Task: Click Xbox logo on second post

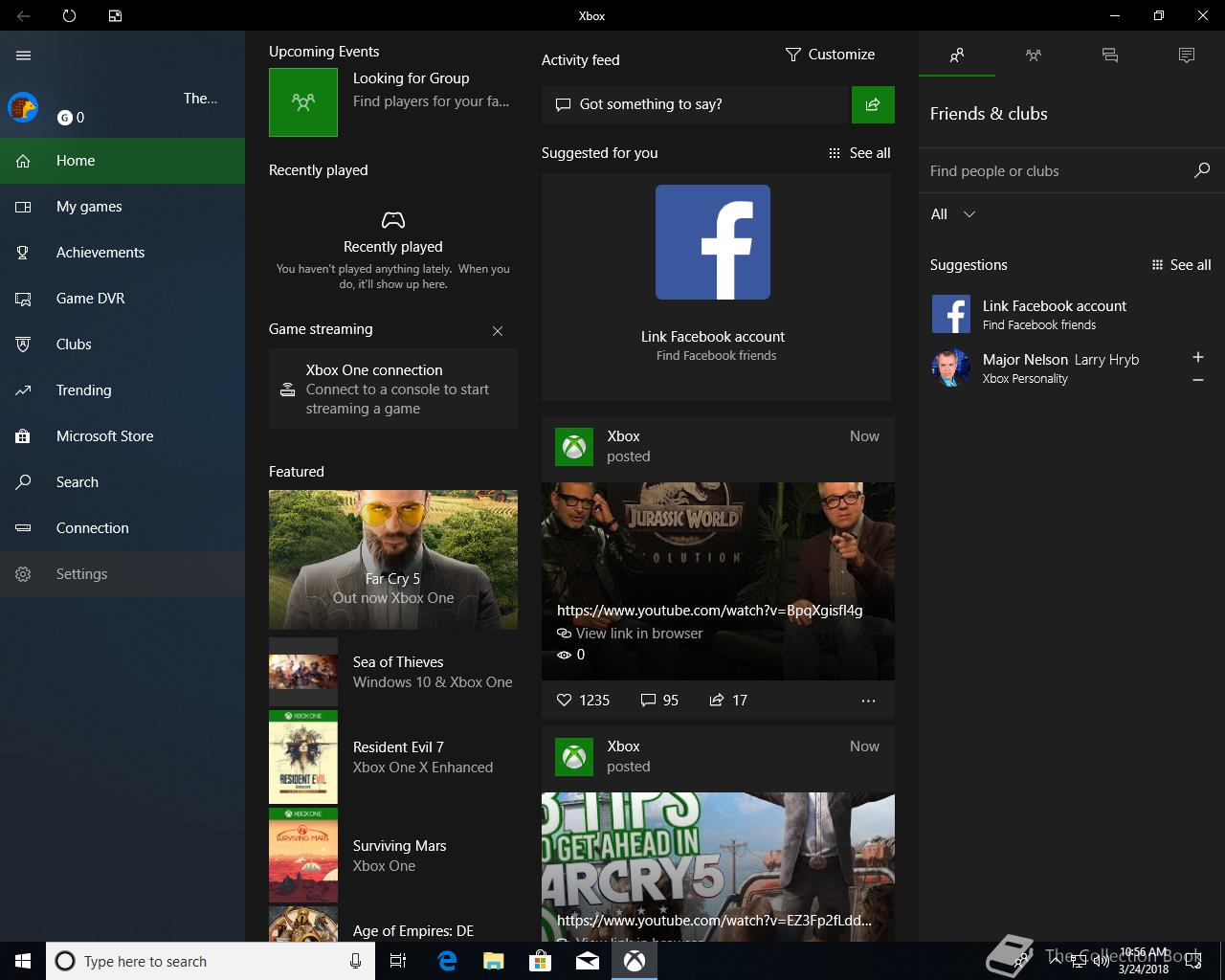Action: 574,757
